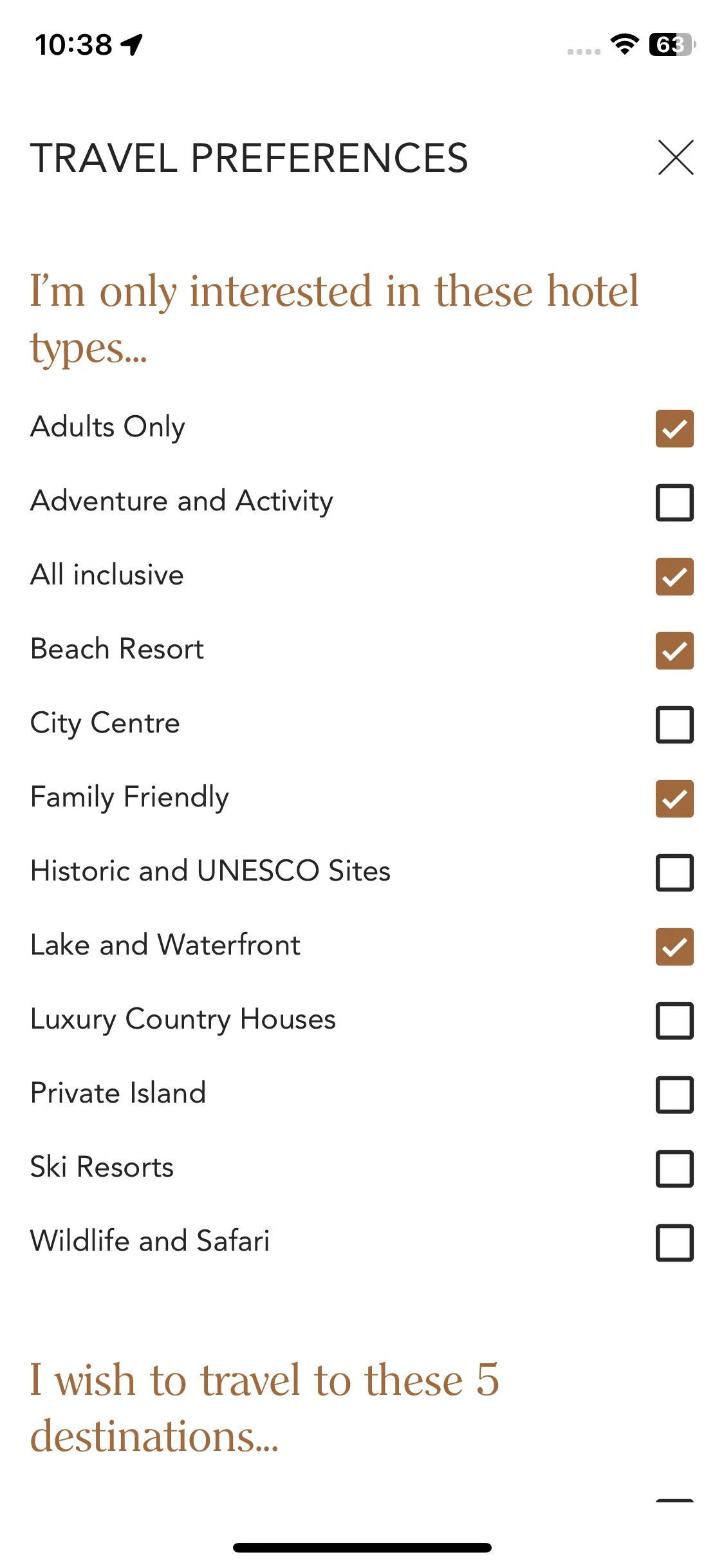Check the Wildlife and Safari box

pos(674,1243)
